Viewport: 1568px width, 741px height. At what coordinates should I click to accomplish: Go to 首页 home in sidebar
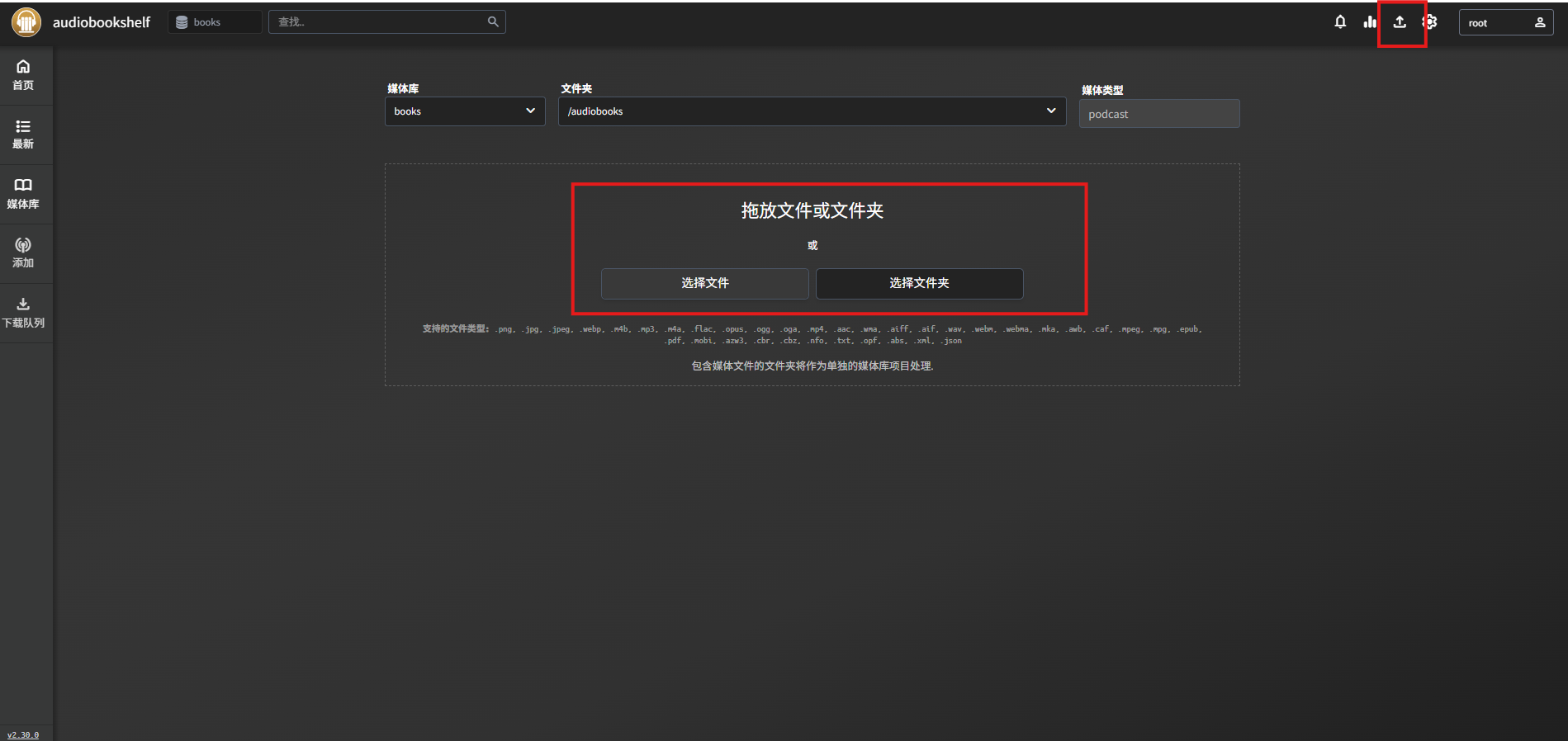[23, 75]
